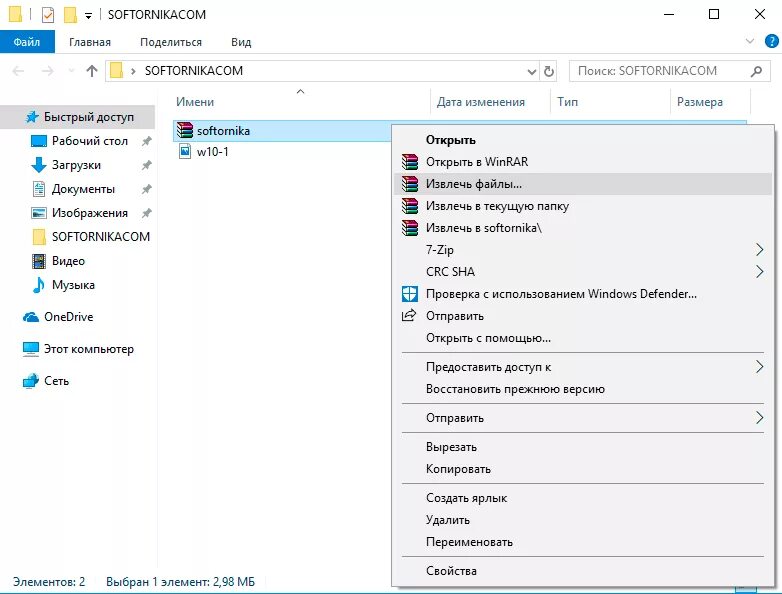Click the WinRAR icon beside Извлечь в softornika\
This screenshot has width=782, height=594.
[x=410, y=228]
